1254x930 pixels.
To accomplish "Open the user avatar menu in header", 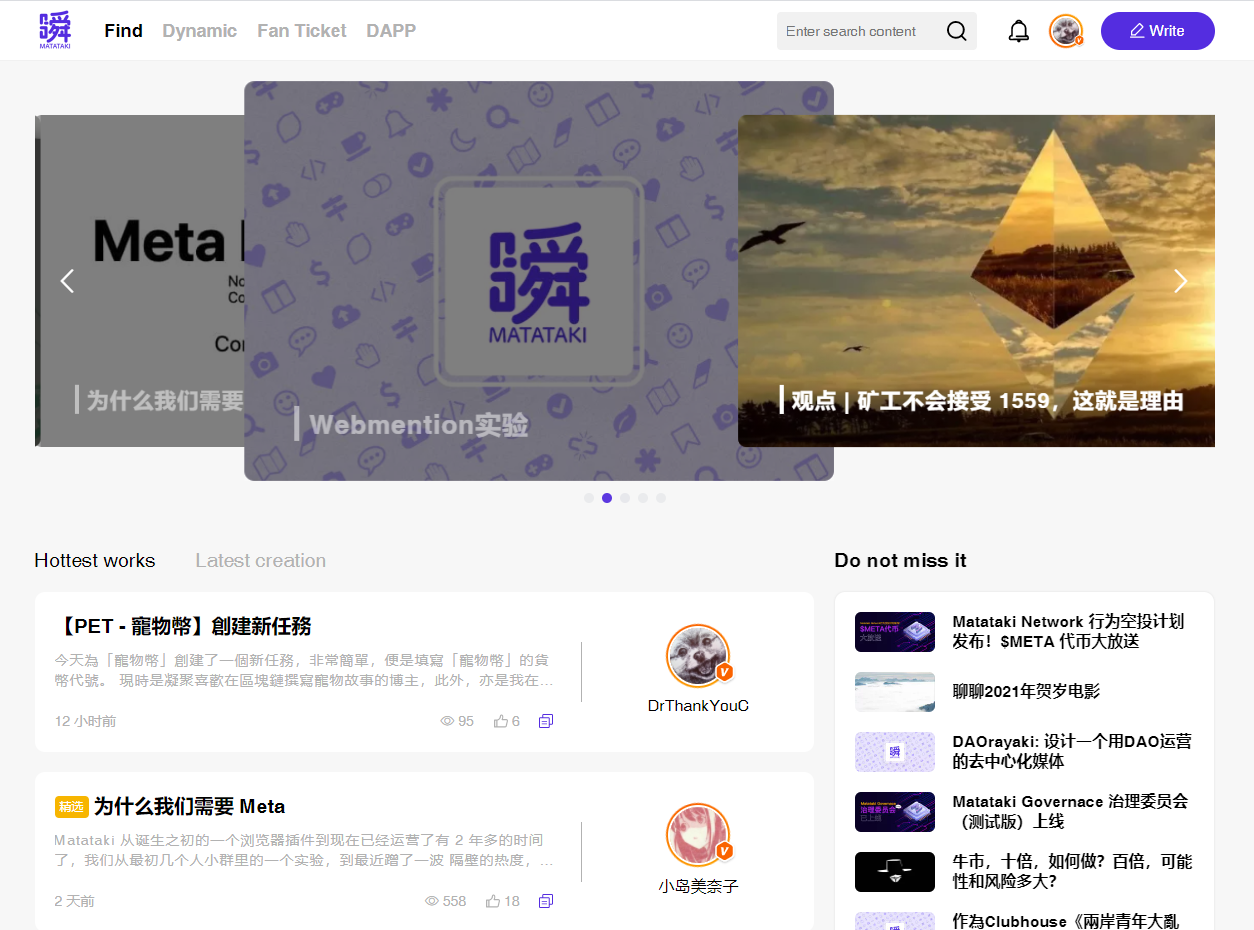I will click(x=1066, y=31).
